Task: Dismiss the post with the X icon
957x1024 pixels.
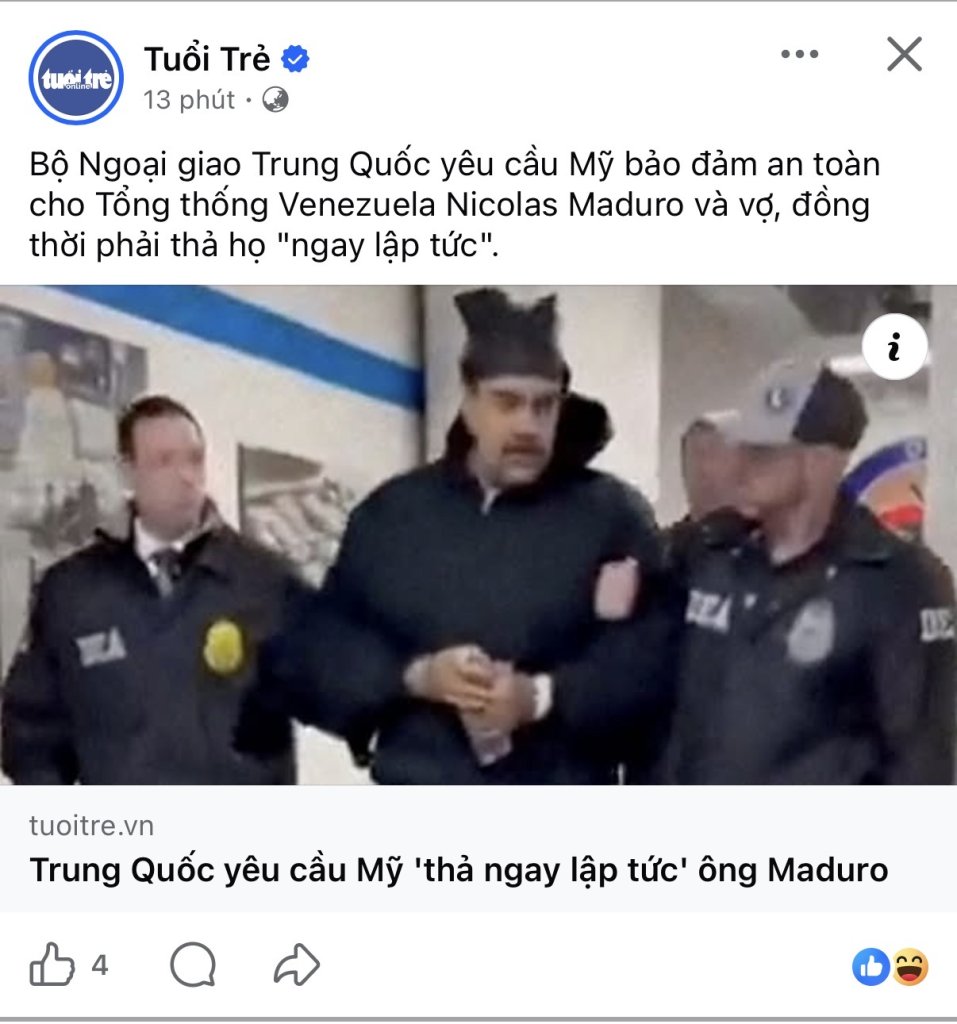Action: pyautogui.click(x=905, y=54)
